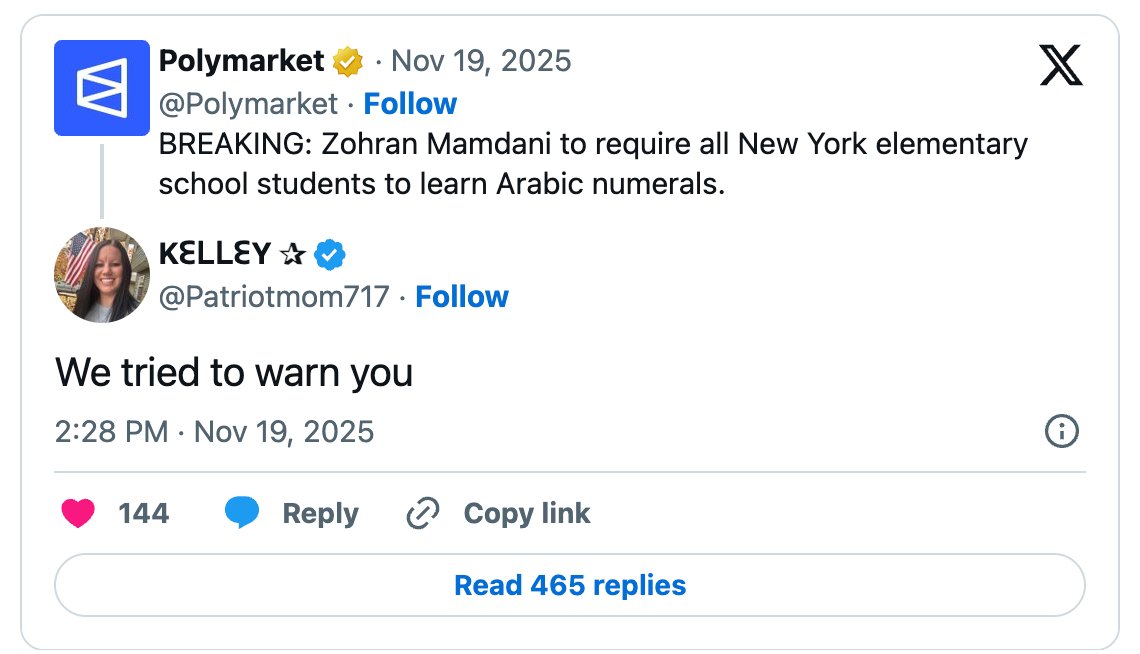Click the KELLEY display name
The height and width of the screenshot is (654, 1140).
point(215,255)
